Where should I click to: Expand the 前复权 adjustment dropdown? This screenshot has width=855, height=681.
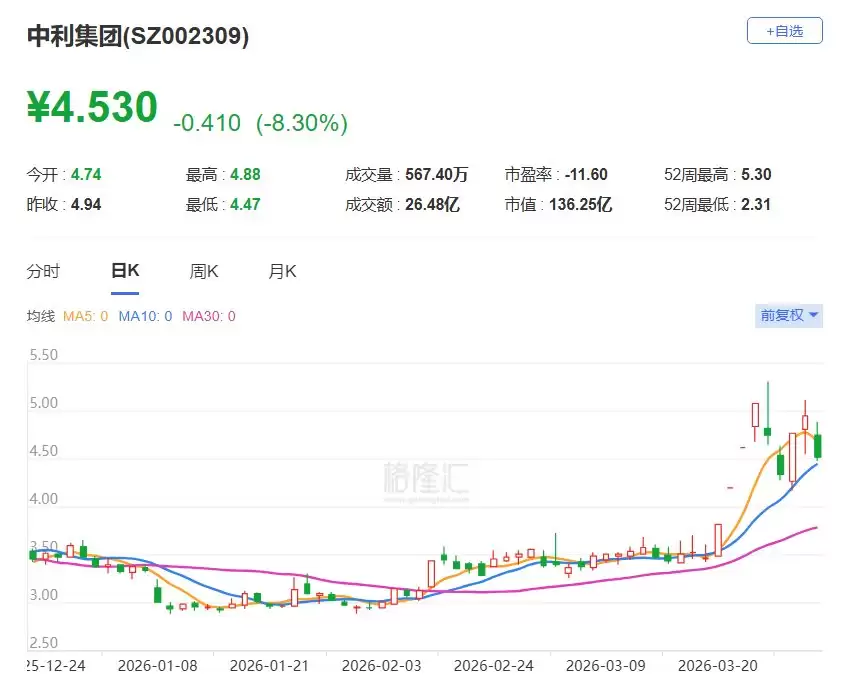(x=789, y=315)
